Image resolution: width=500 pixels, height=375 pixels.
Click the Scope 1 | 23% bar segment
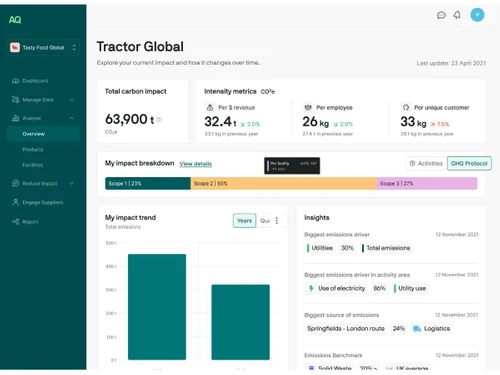coord(148,183)
